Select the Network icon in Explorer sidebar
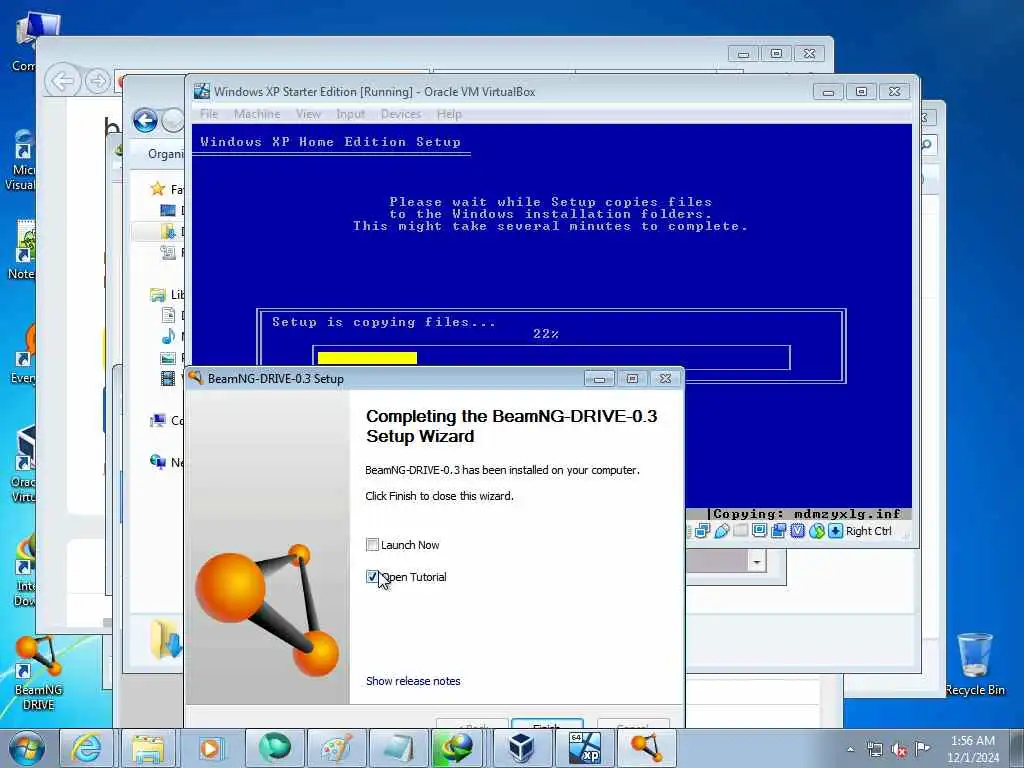The width and height of the screenshot is (1024, 768). point(157,462)
